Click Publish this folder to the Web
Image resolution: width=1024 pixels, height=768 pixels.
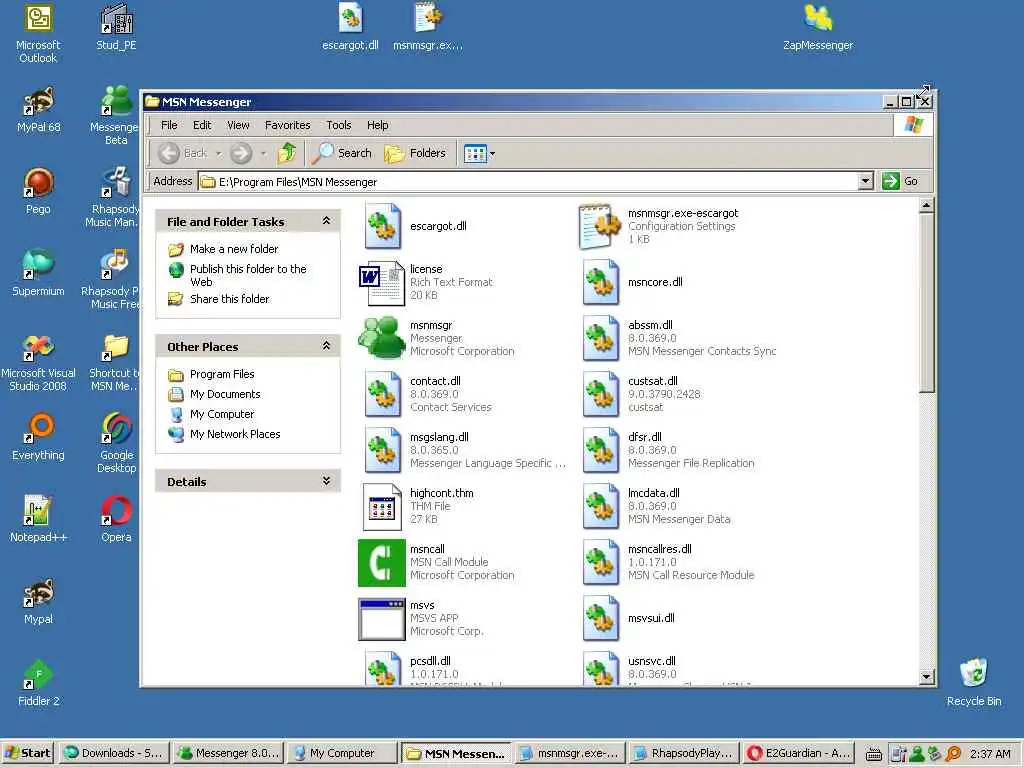248,275
